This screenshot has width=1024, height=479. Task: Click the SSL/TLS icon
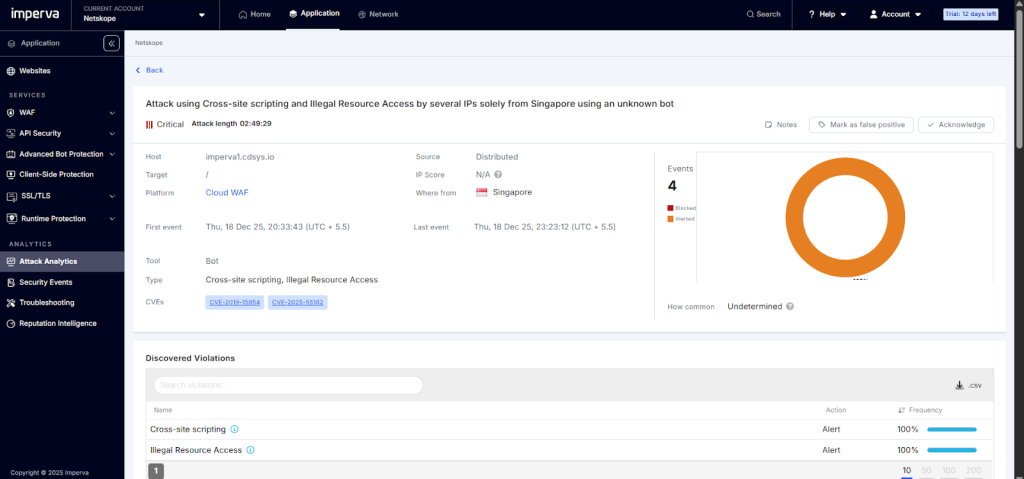click(10, 196)
